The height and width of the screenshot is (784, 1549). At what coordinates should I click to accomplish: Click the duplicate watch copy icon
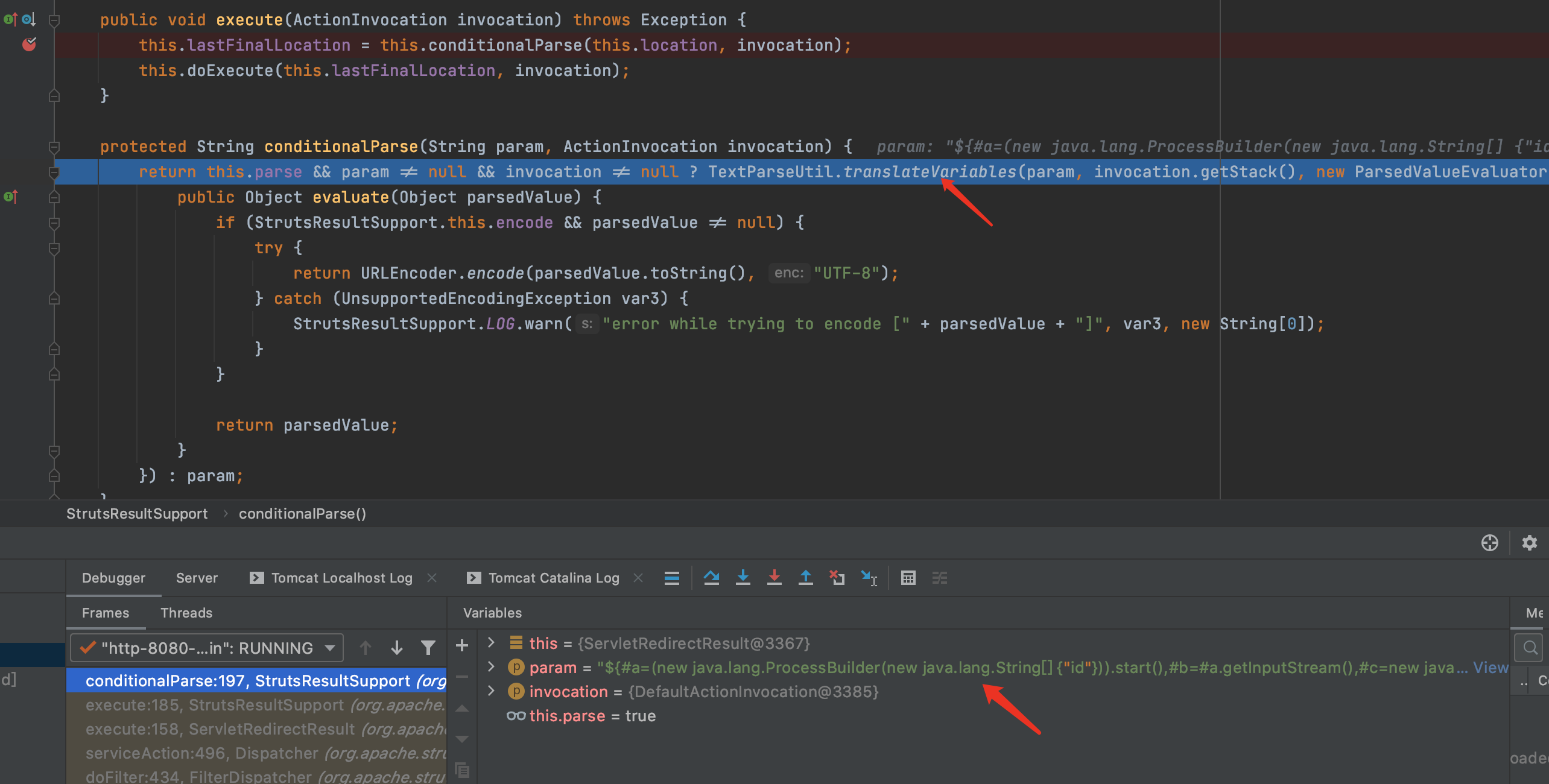[x=462, y=770]
